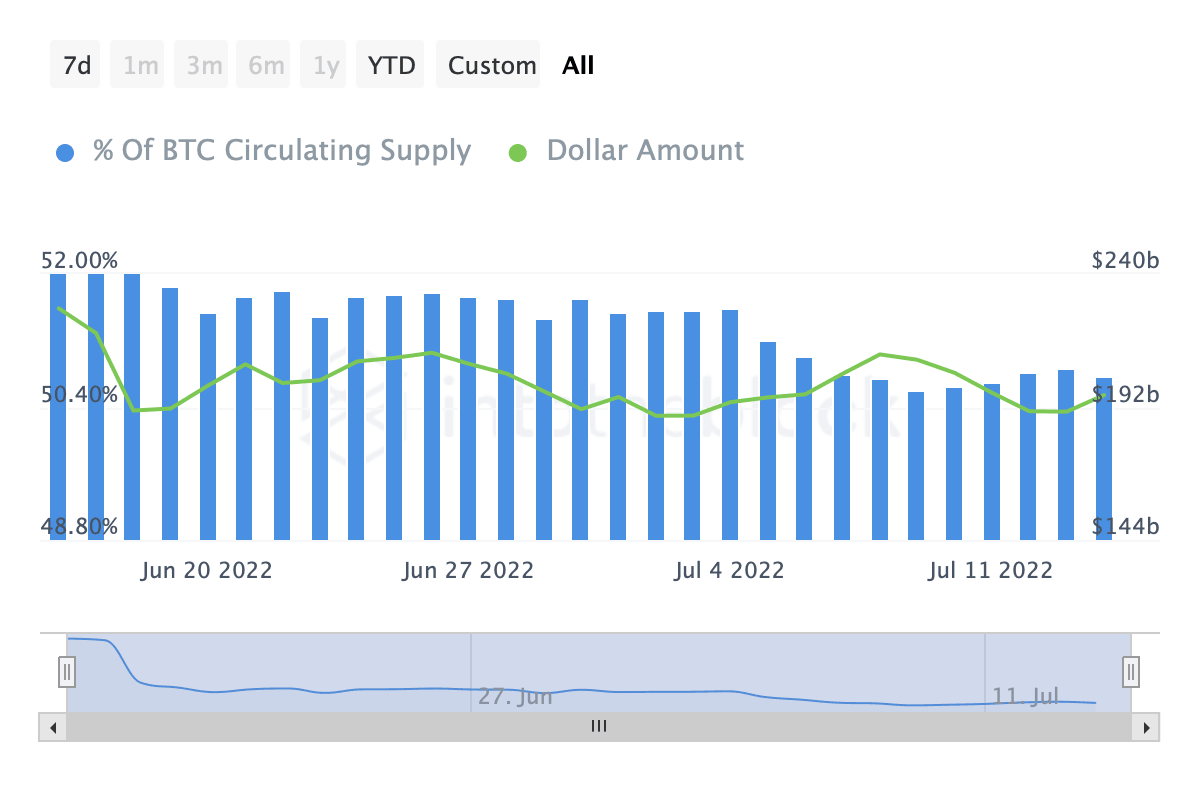Click the blue circle legend marker
Image resolution: width=1200 pixels, height=800 pixels.
point(66,153)
